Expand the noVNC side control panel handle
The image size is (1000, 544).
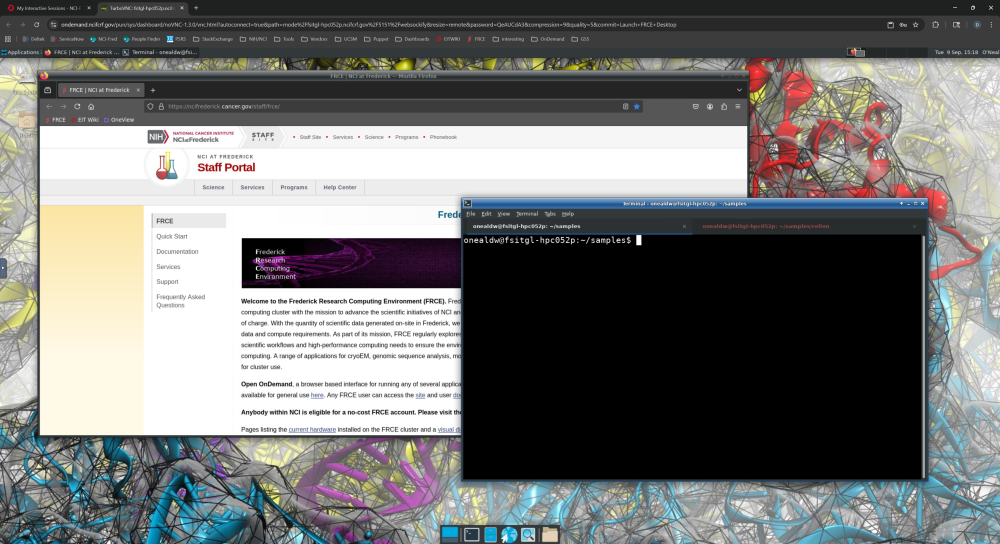tap(3, 268)
